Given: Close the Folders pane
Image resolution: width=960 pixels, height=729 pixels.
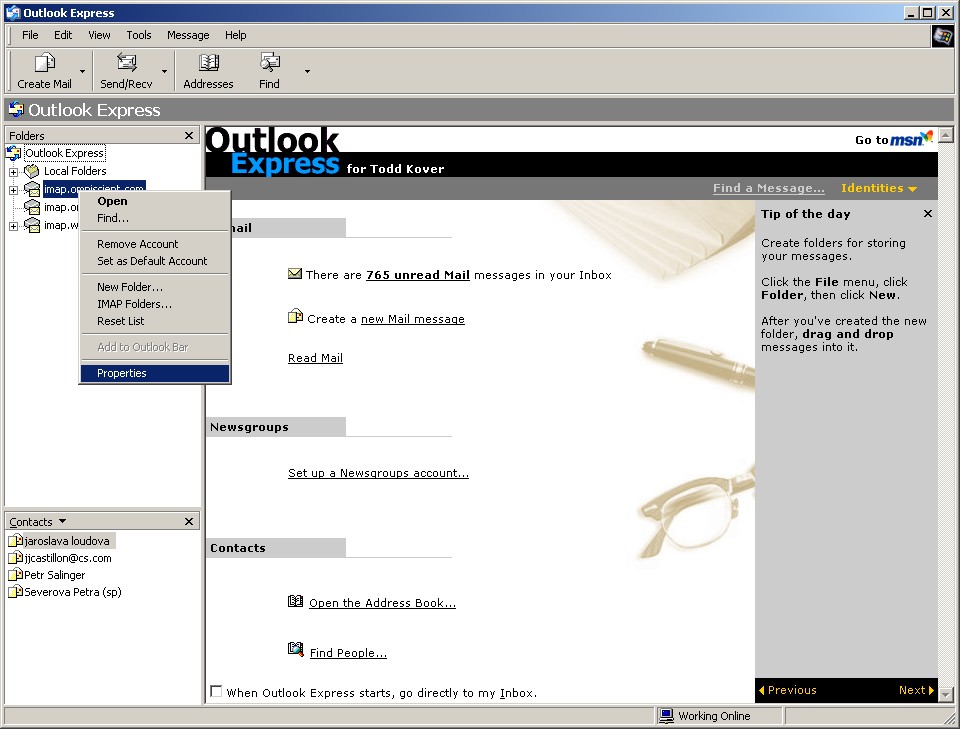Looking at the screenshot, I should [x=189, y=135].
